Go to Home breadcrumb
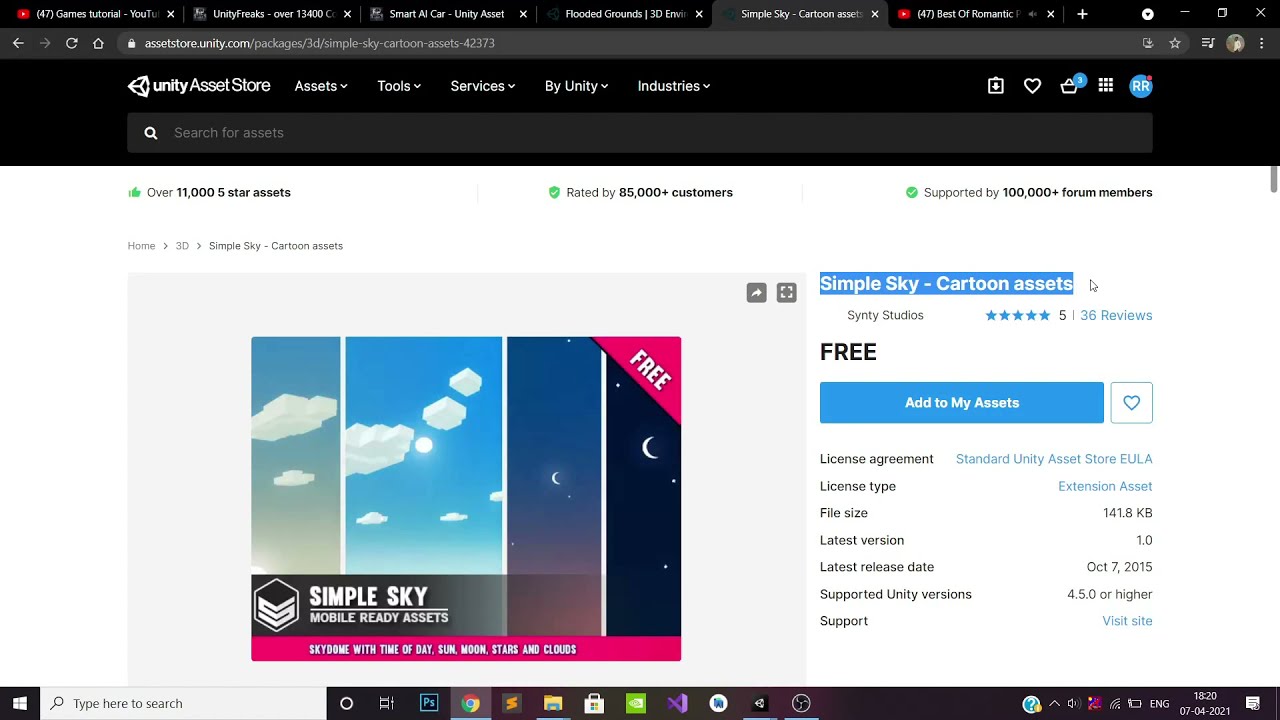Screen dimensions: 1280x720 [141, 246]
